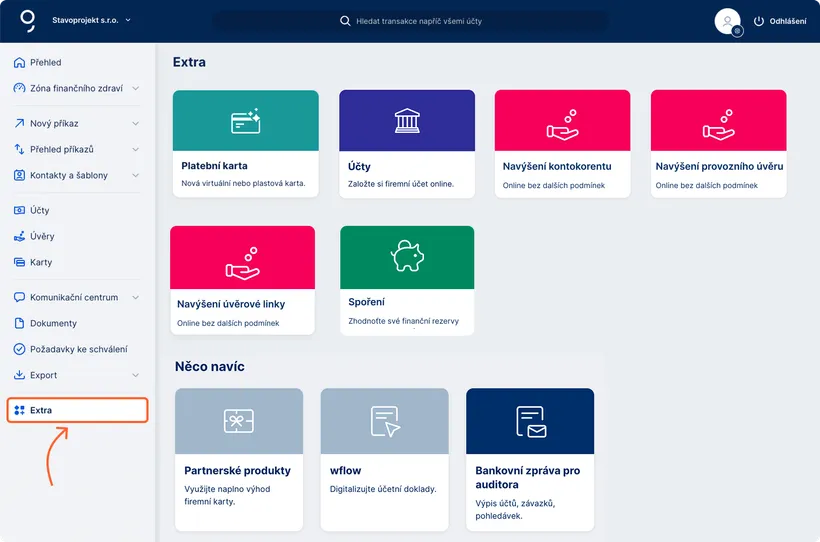Expand the Export menu chevron

tap(135, 376)
